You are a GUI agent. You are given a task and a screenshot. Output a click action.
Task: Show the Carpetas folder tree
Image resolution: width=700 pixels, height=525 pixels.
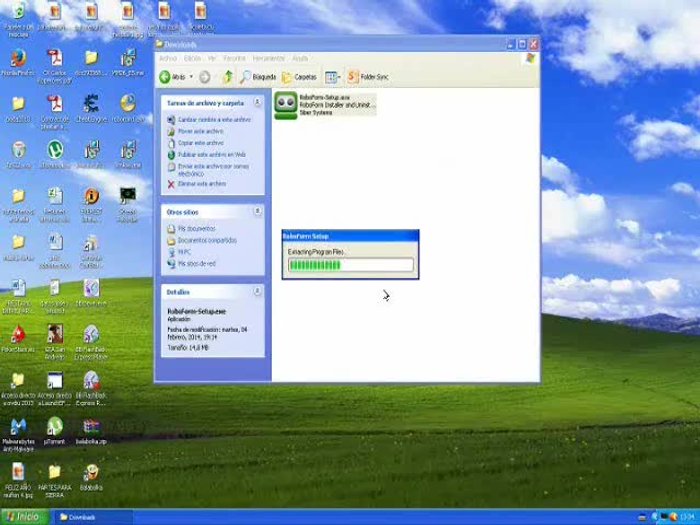(x=300, y=77)
